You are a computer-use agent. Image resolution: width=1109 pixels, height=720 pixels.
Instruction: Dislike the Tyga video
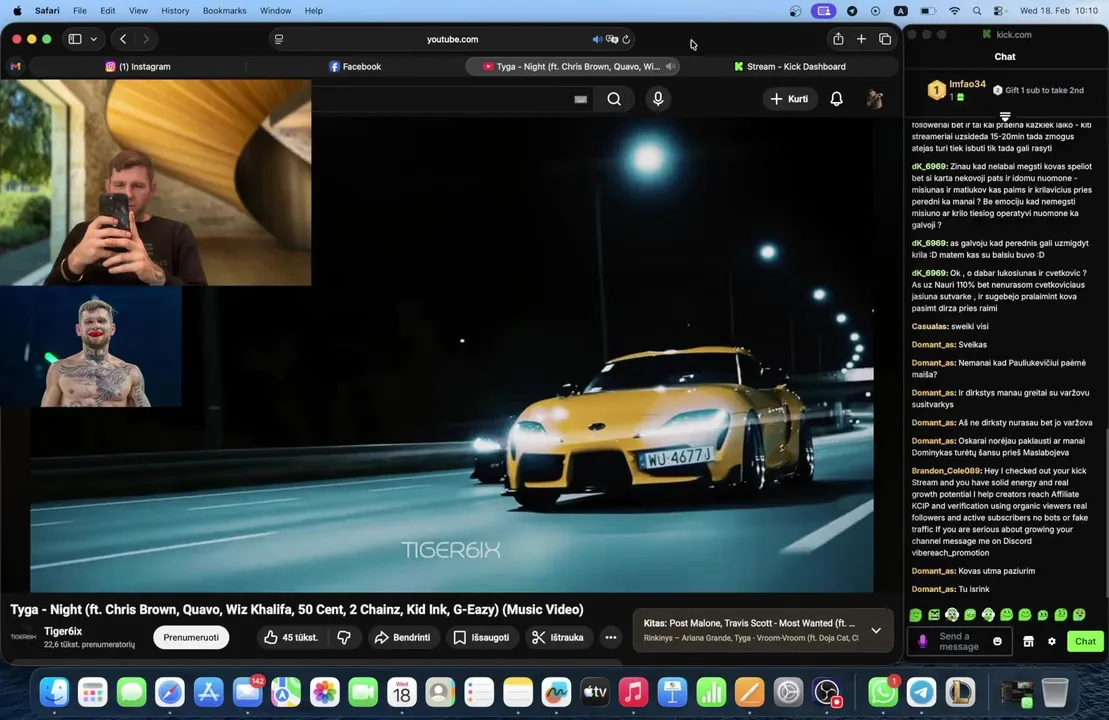[x=344, y=637]
